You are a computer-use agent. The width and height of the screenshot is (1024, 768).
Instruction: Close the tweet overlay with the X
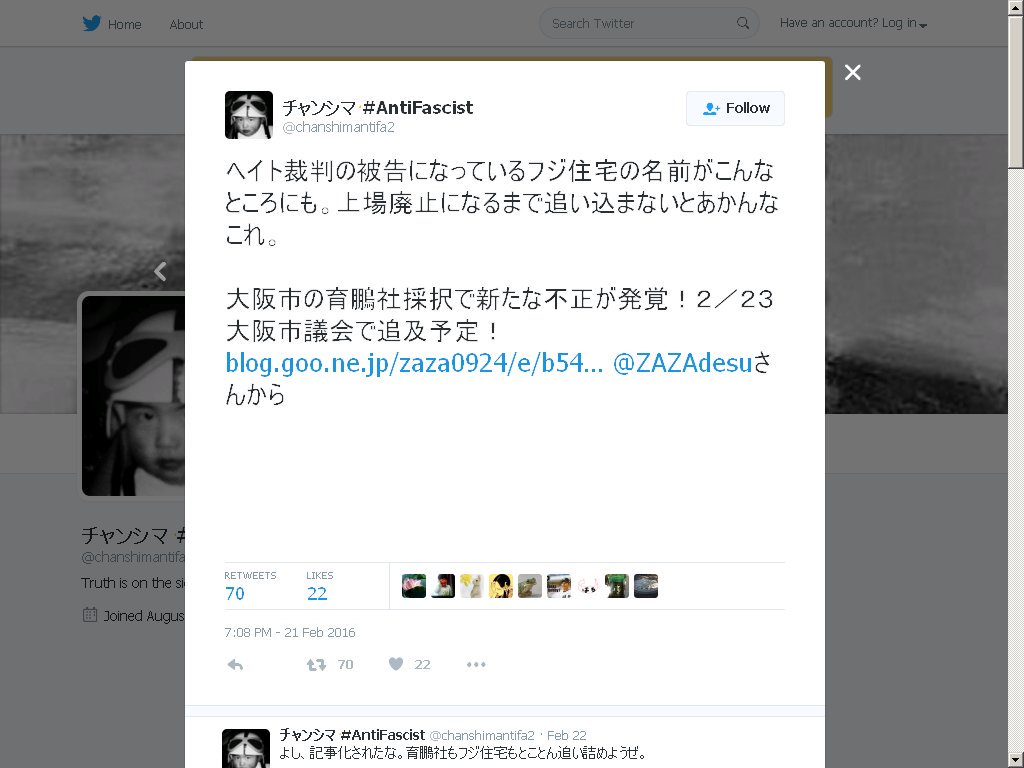(852, 72)
